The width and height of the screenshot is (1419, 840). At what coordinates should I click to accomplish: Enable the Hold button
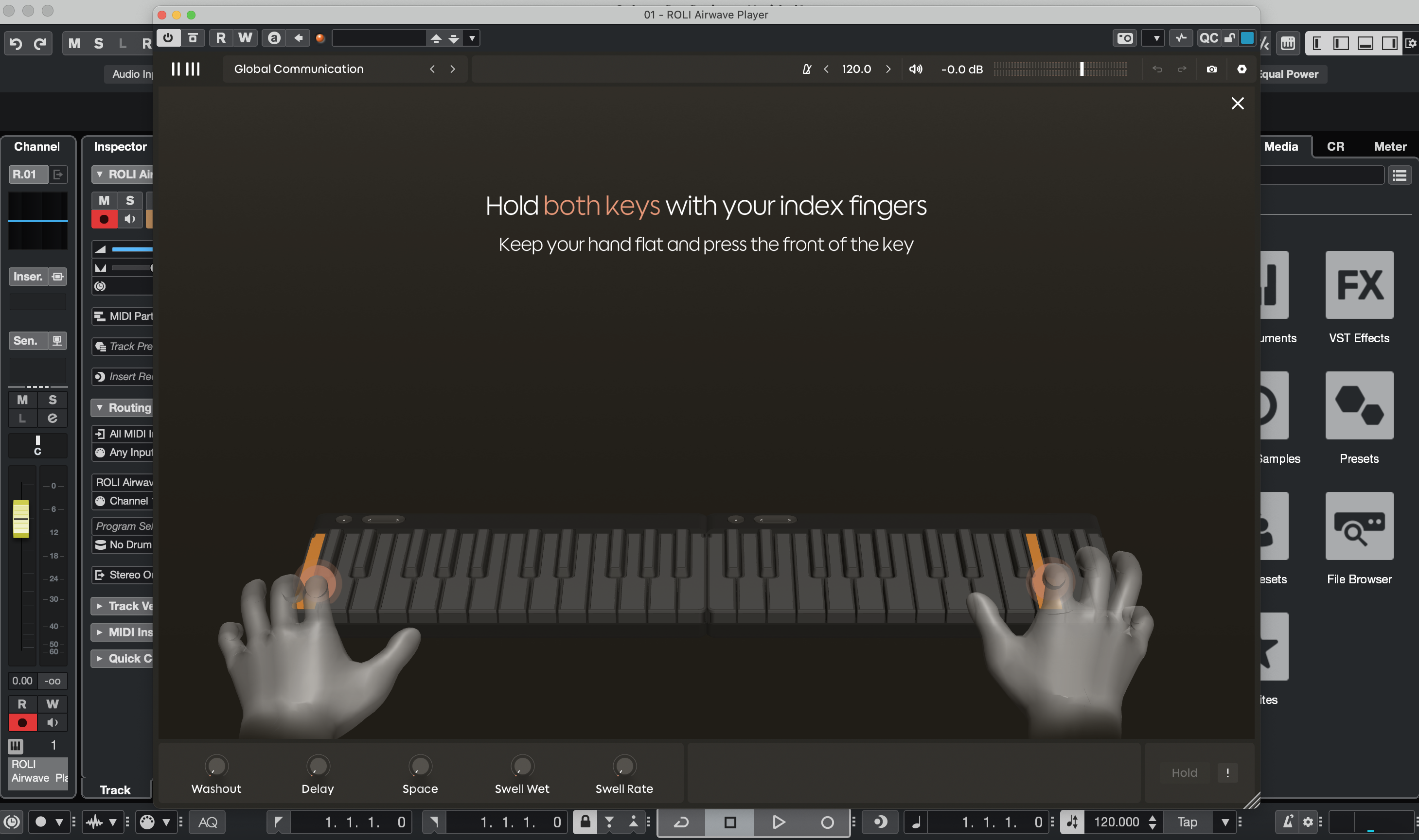point(1184,772)
